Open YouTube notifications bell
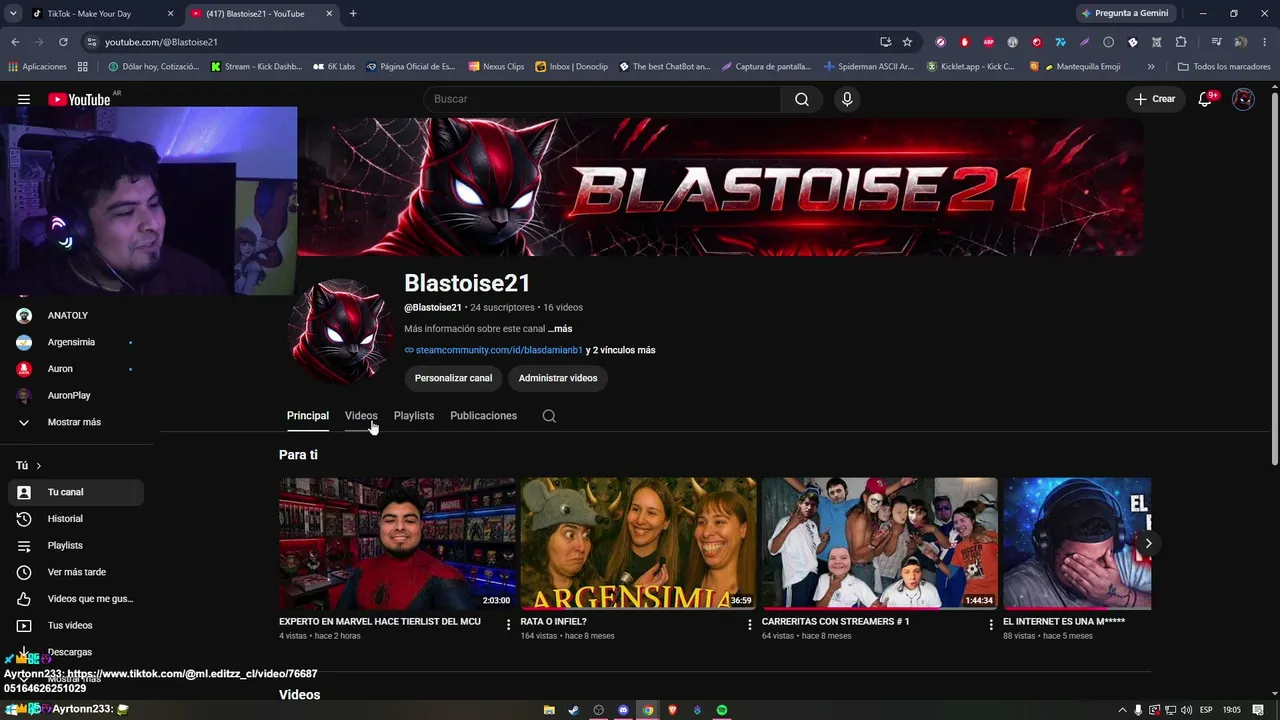This screenshot has height=720, width=1280. click(1206, 99)
